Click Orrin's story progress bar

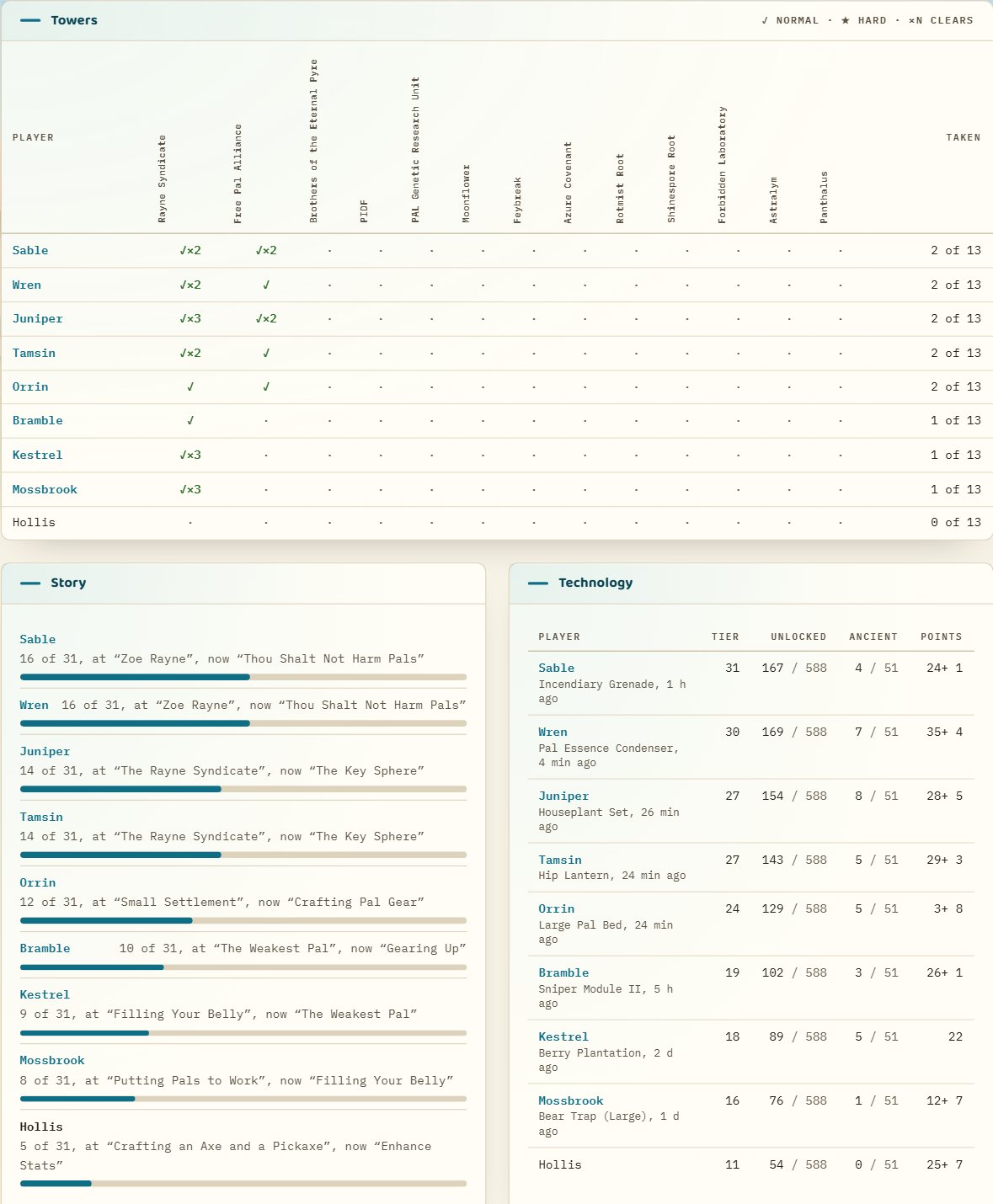(x=243, y=920)
